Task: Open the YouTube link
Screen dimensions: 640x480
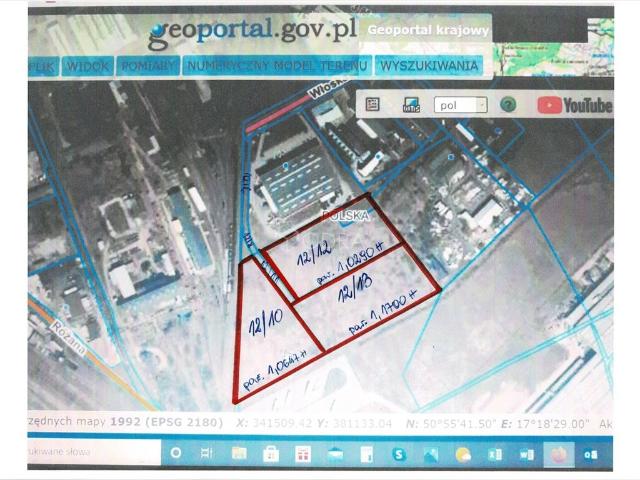Action: [574, 105]
